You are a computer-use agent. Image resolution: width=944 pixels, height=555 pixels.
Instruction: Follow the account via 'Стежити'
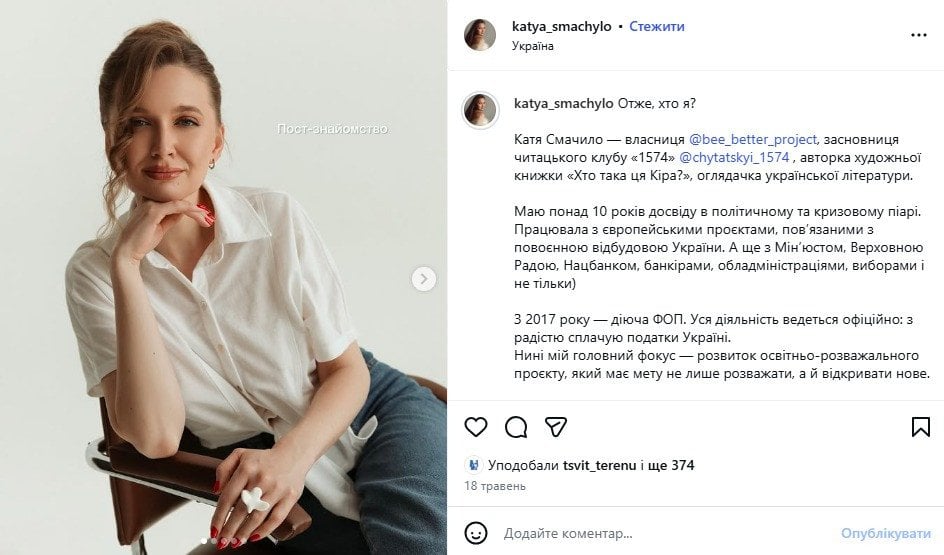click(657, 27)
